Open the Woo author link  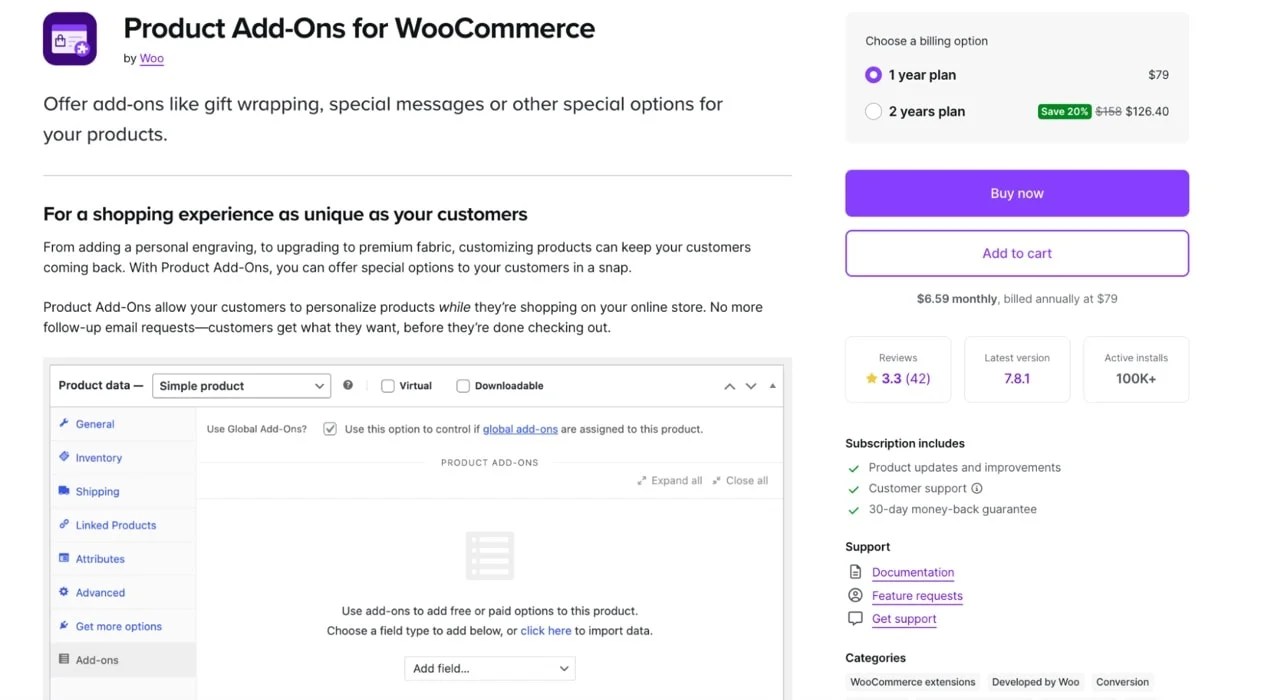(152, 59)
